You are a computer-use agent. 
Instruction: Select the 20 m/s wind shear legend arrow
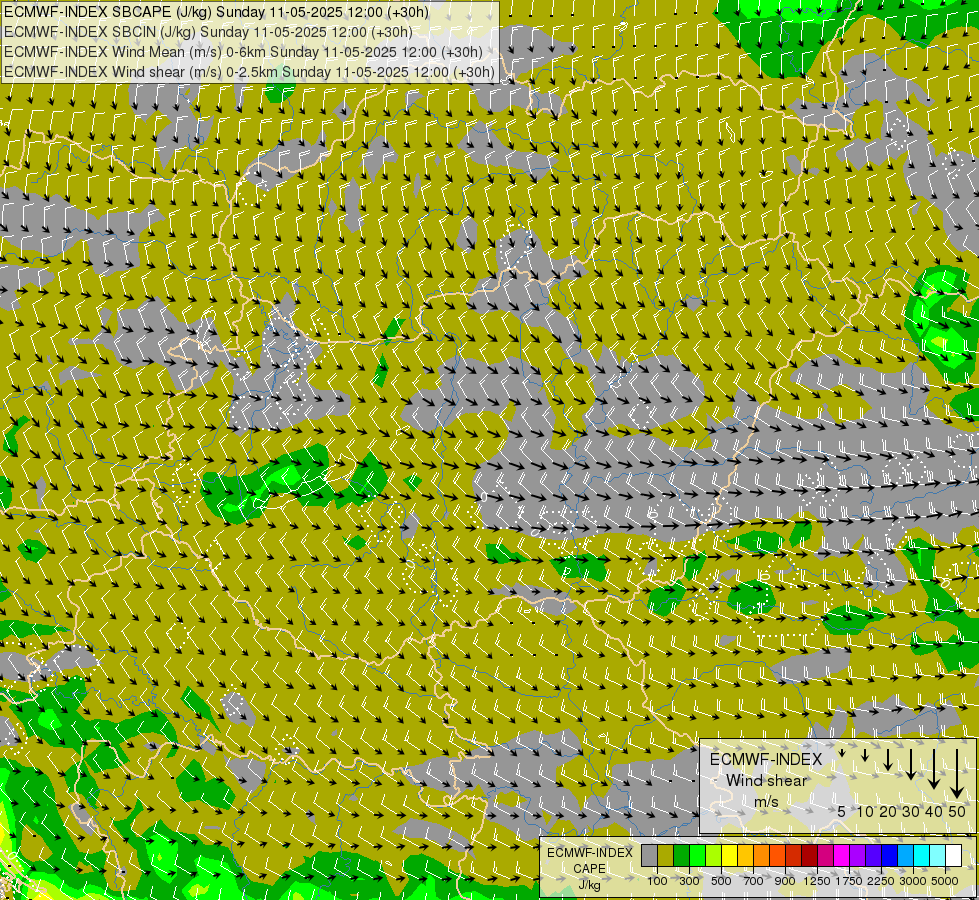tap(888, 759)
